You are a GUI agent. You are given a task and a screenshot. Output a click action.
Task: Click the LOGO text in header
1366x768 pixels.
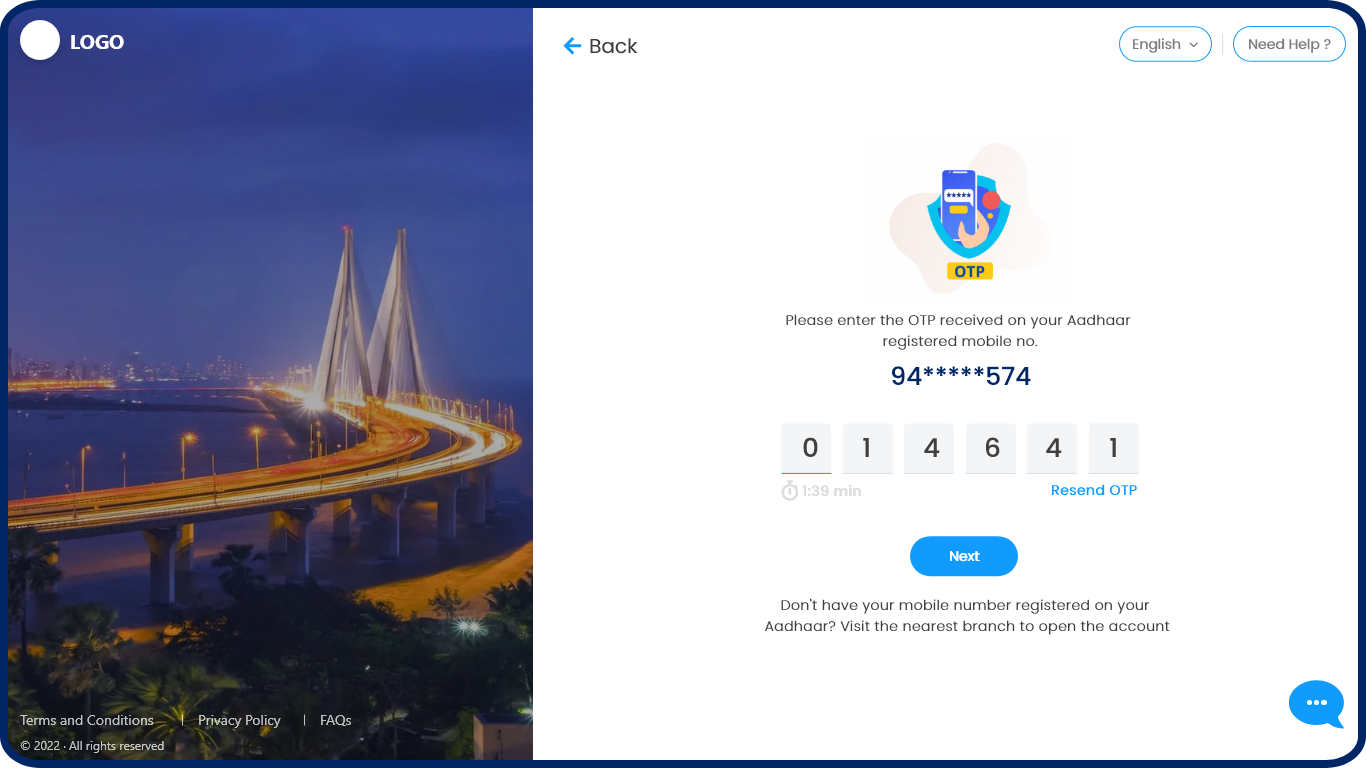[97, 42]
